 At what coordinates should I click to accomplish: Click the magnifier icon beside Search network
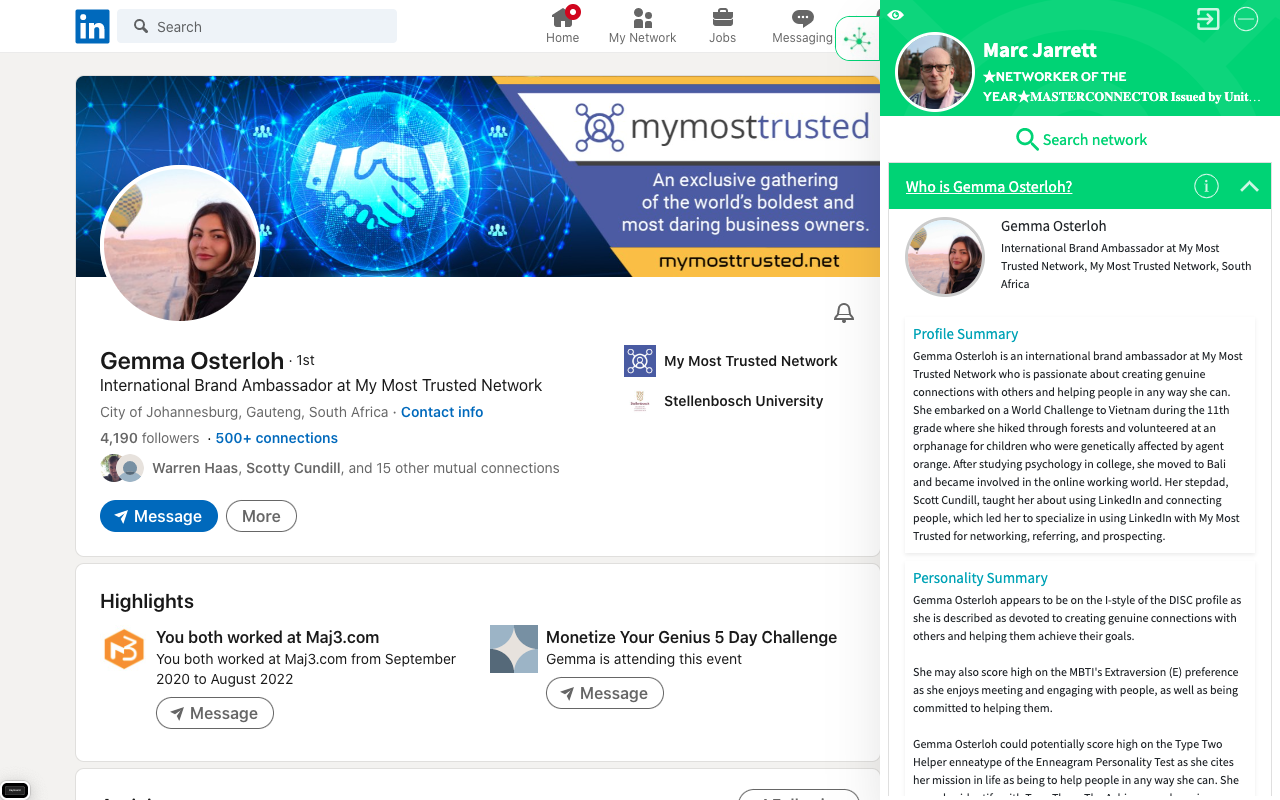click(x=1027, y=140)
